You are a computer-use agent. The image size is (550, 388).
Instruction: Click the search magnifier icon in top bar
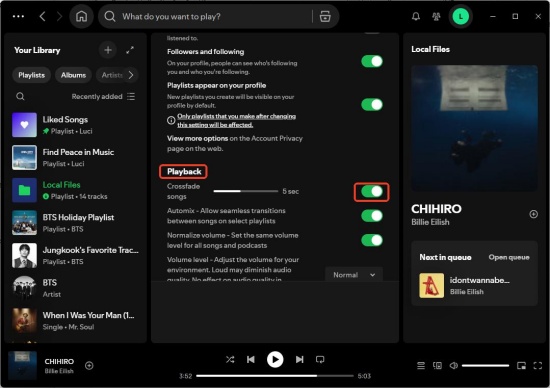click(110, 16)
